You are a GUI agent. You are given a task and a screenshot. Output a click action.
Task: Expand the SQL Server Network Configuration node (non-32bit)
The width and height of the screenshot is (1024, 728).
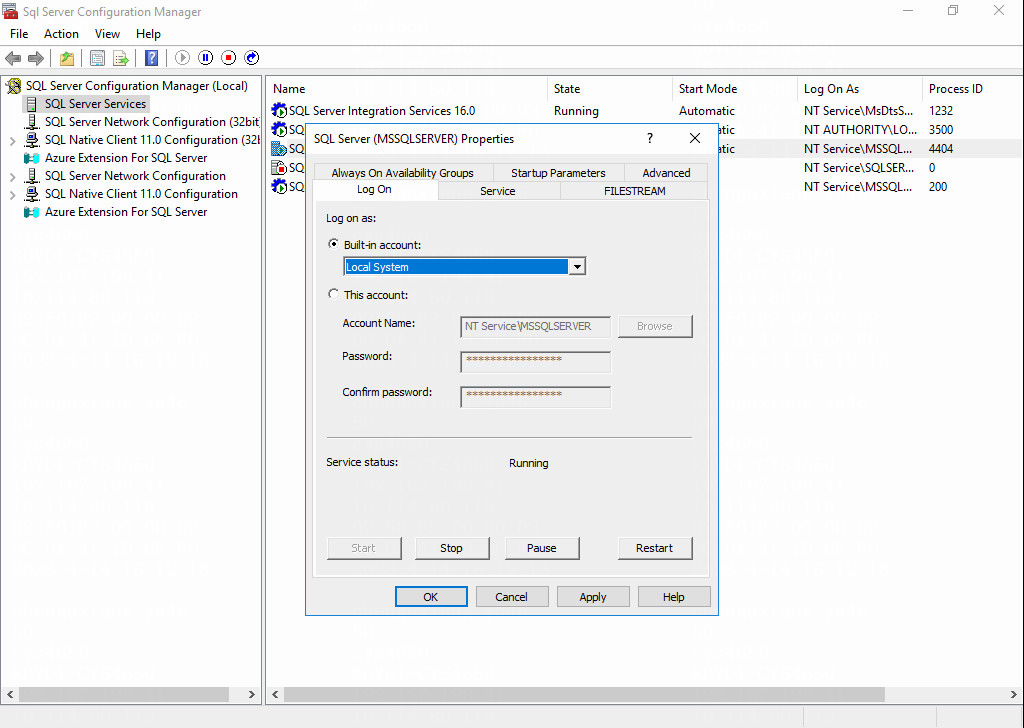coord(12,176)
